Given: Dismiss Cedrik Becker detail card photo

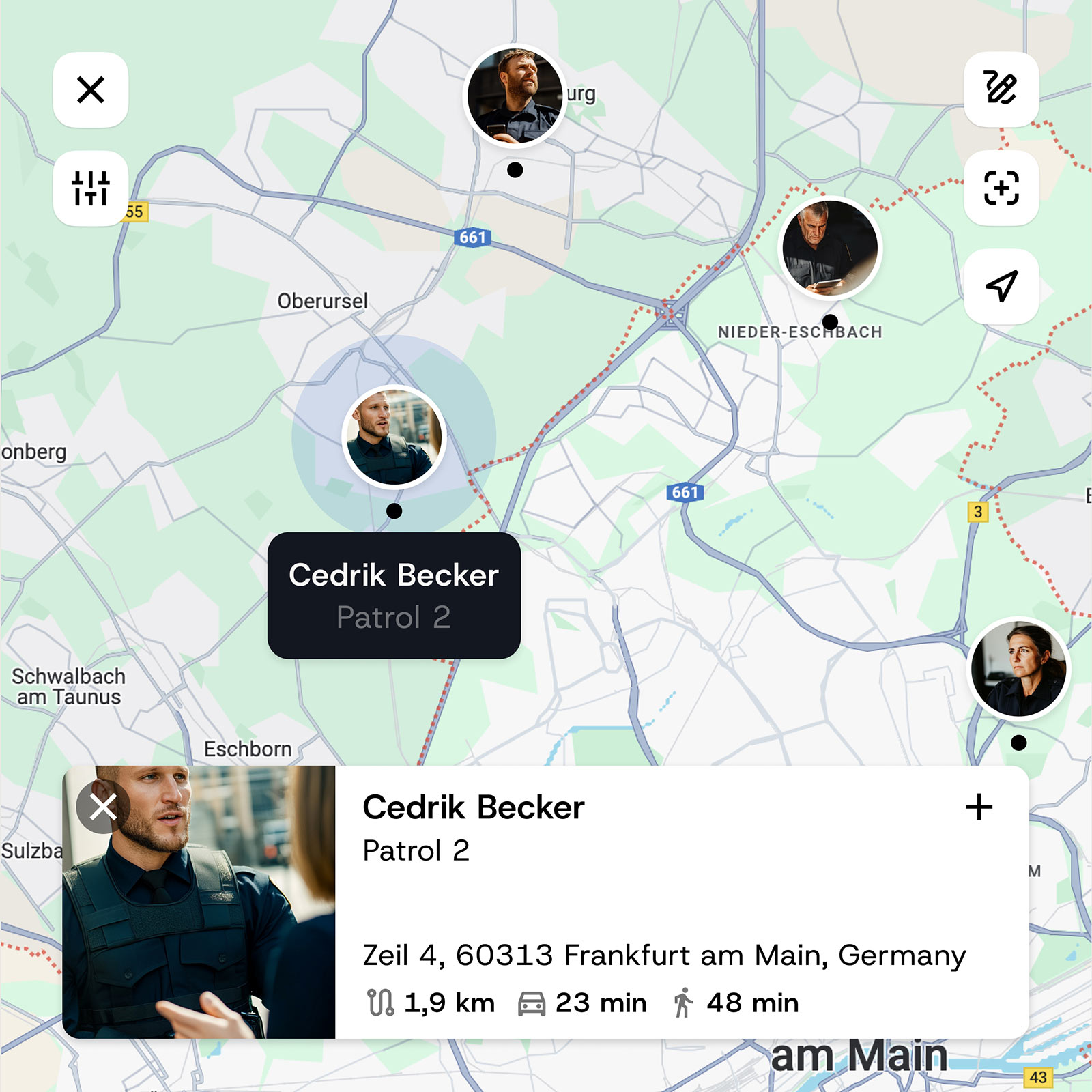Looking at the screenshot, I should 103,807.
